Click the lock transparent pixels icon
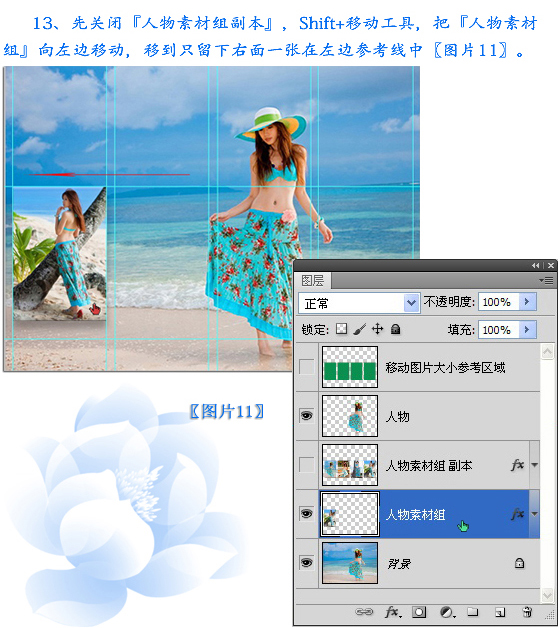560x628 pixels. coord(341,329)
